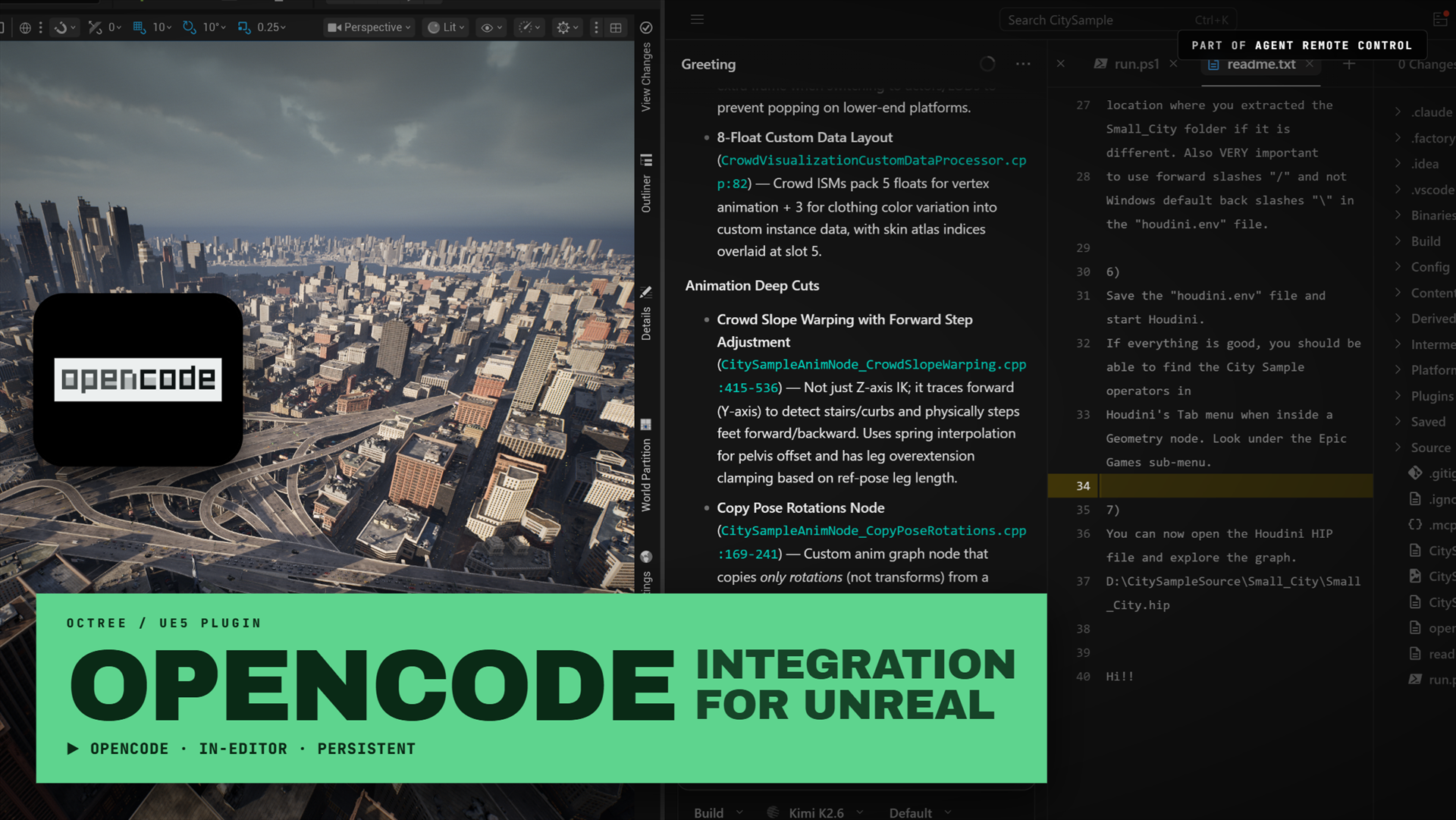1456x820 pixels.
Task: Open CrowdVisualizationCustomDataProcessor.cpp link
Action: 872,171
